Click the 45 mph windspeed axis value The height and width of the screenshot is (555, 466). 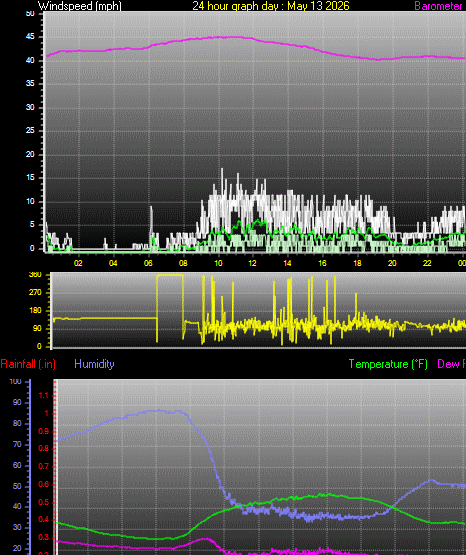click(30, 36)
